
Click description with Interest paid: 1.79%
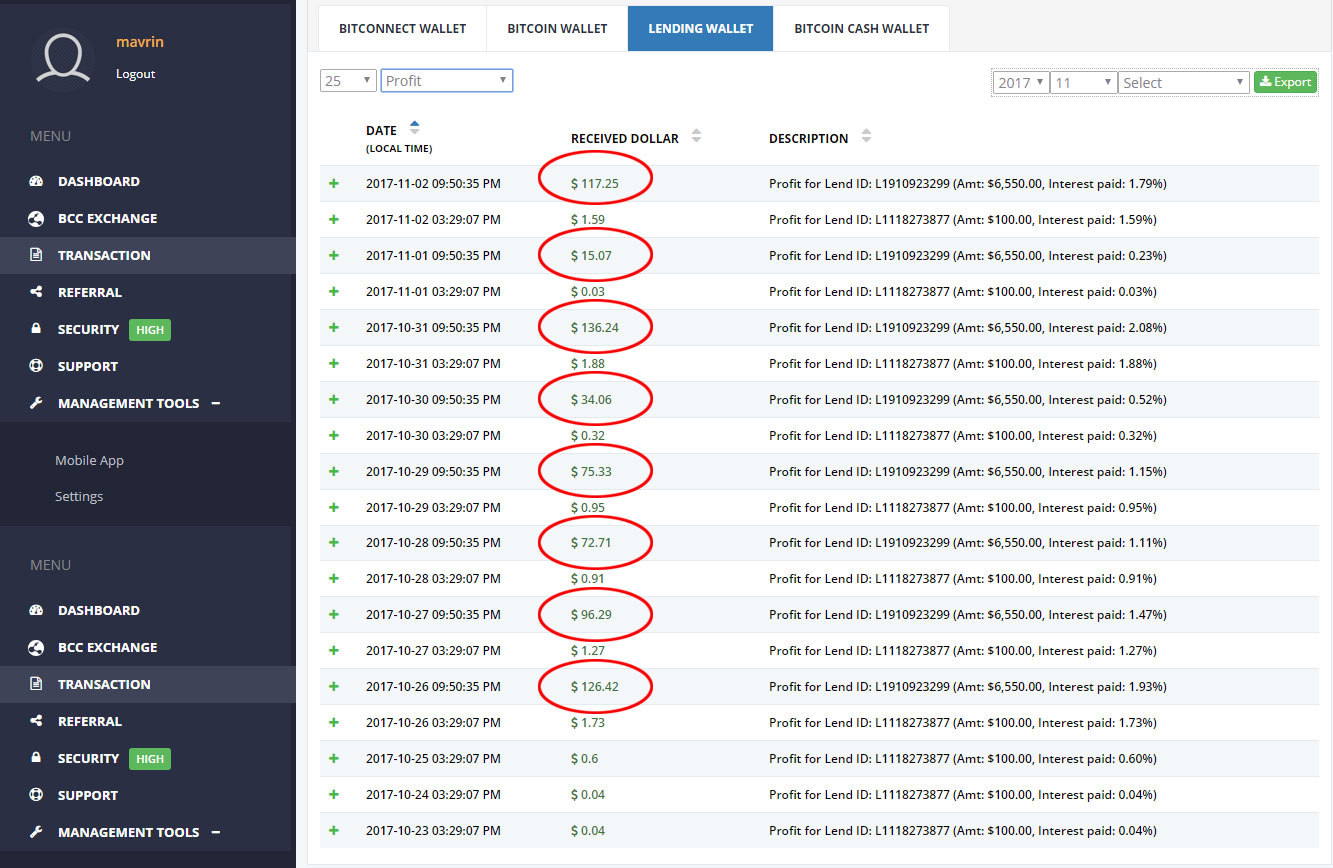point(967,184)
